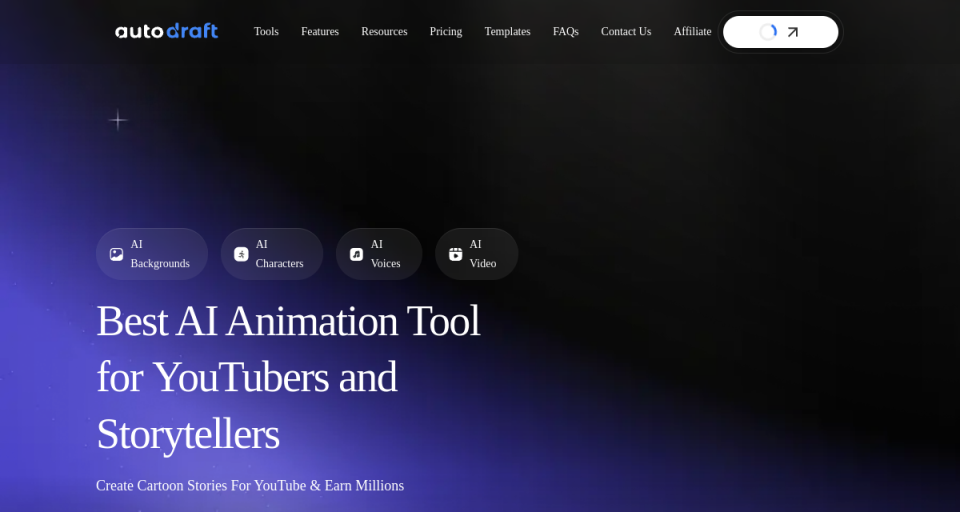
Task: Jump to the FAQs section
Action: [565, 32]
